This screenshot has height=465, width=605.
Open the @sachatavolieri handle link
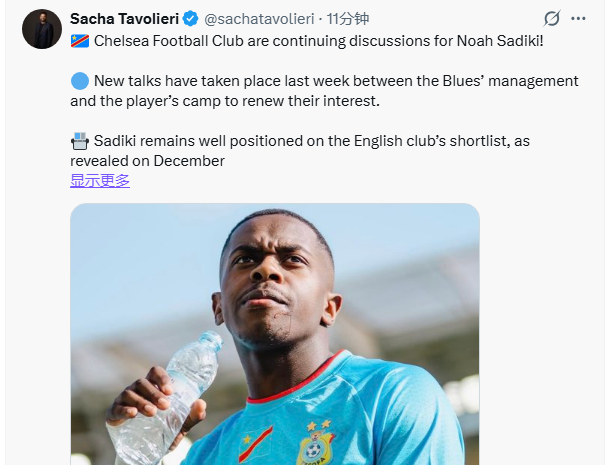(260, 18)
